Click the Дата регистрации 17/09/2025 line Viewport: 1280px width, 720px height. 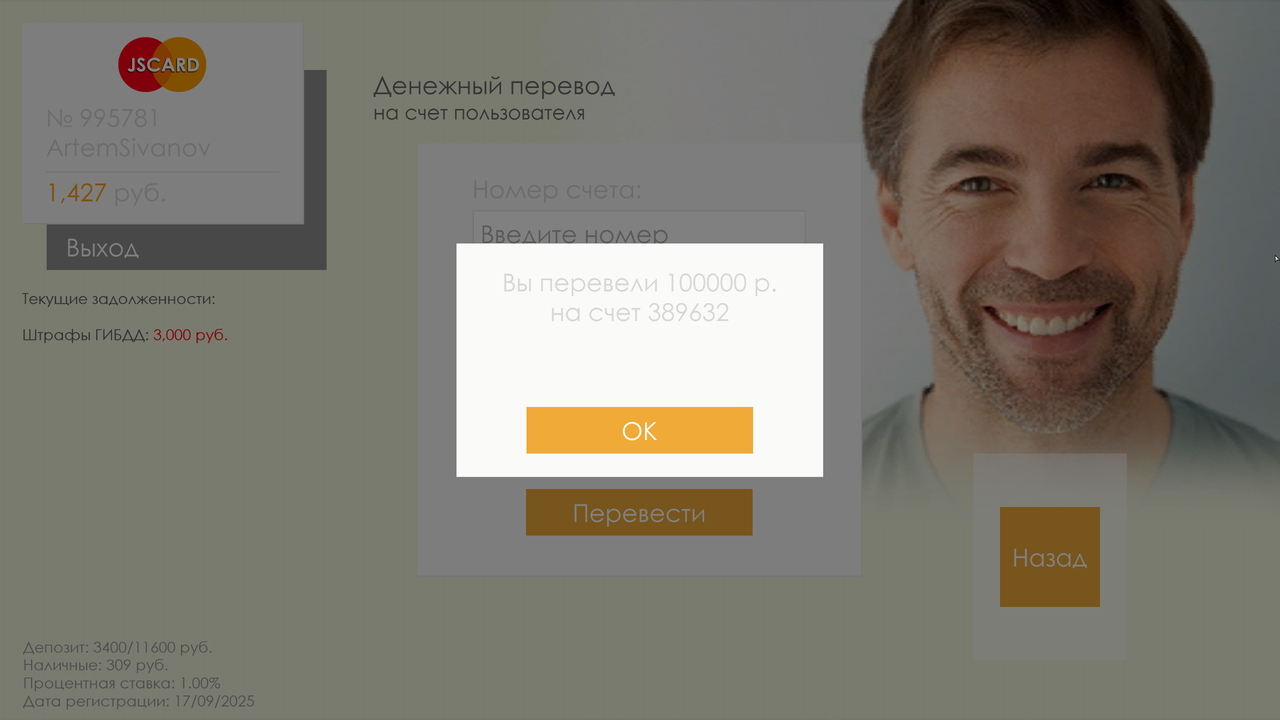click(x=138, y=701)
